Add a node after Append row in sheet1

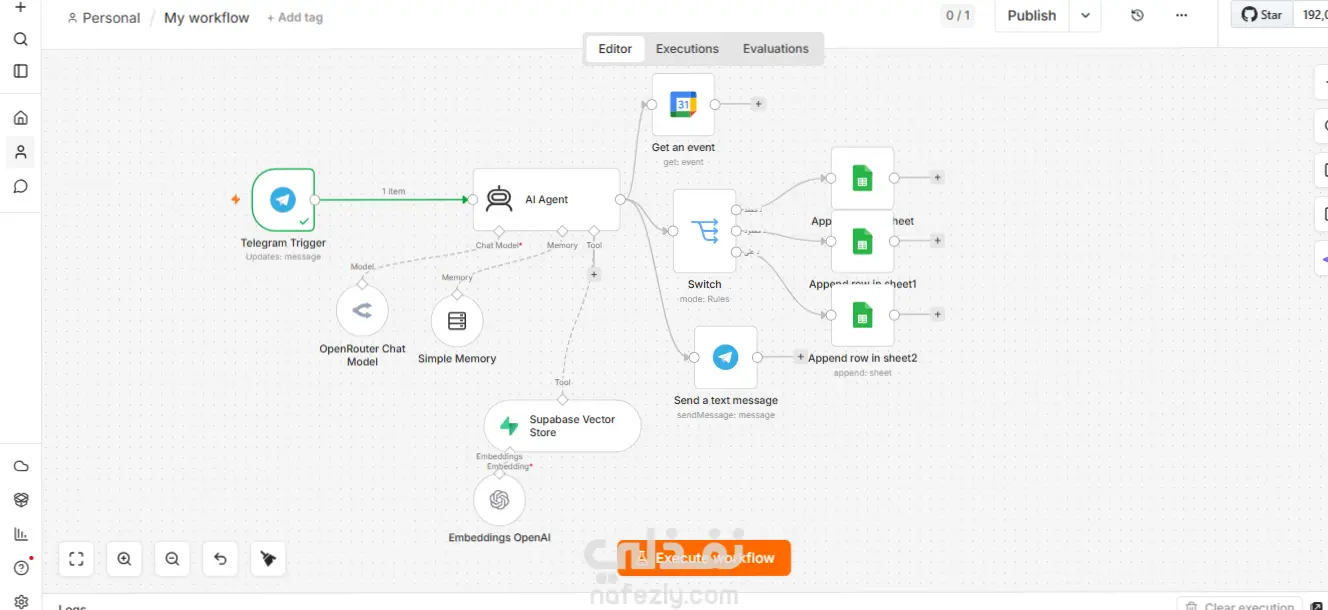[937, 241]
